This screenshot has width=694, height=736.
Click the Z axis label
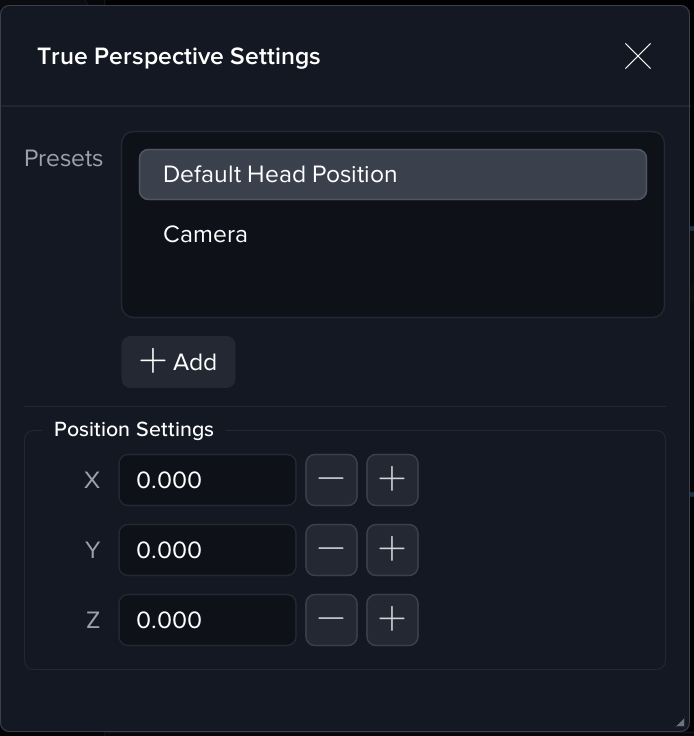point(92,620)
